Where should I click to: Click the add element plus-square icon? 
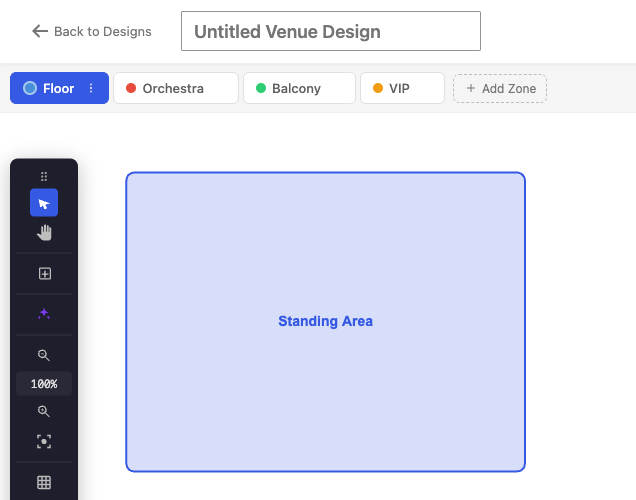[x=45, y=273]
